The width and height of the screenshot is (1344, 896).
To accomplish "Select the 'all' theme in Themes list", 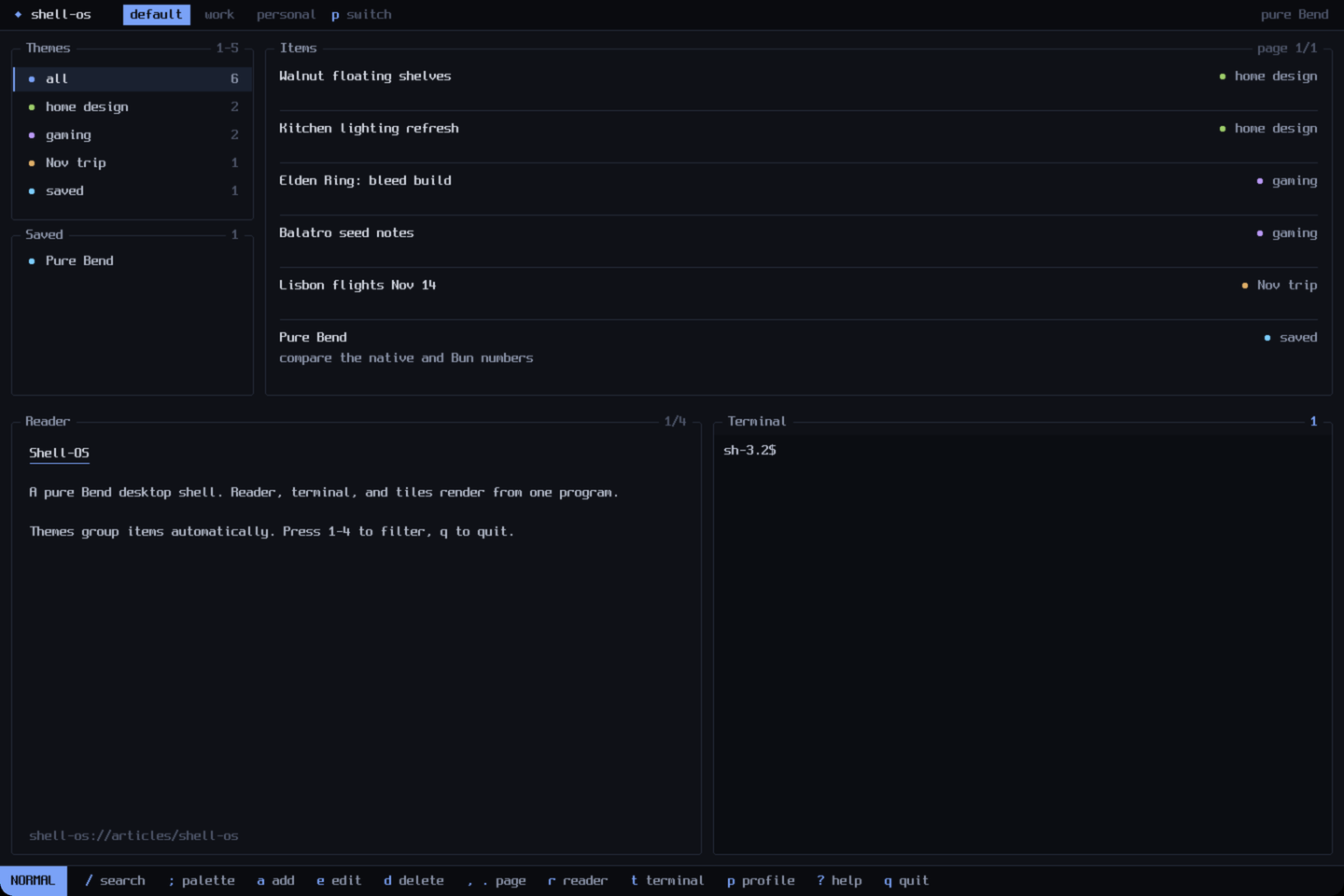I will click(x=133, y=79).
